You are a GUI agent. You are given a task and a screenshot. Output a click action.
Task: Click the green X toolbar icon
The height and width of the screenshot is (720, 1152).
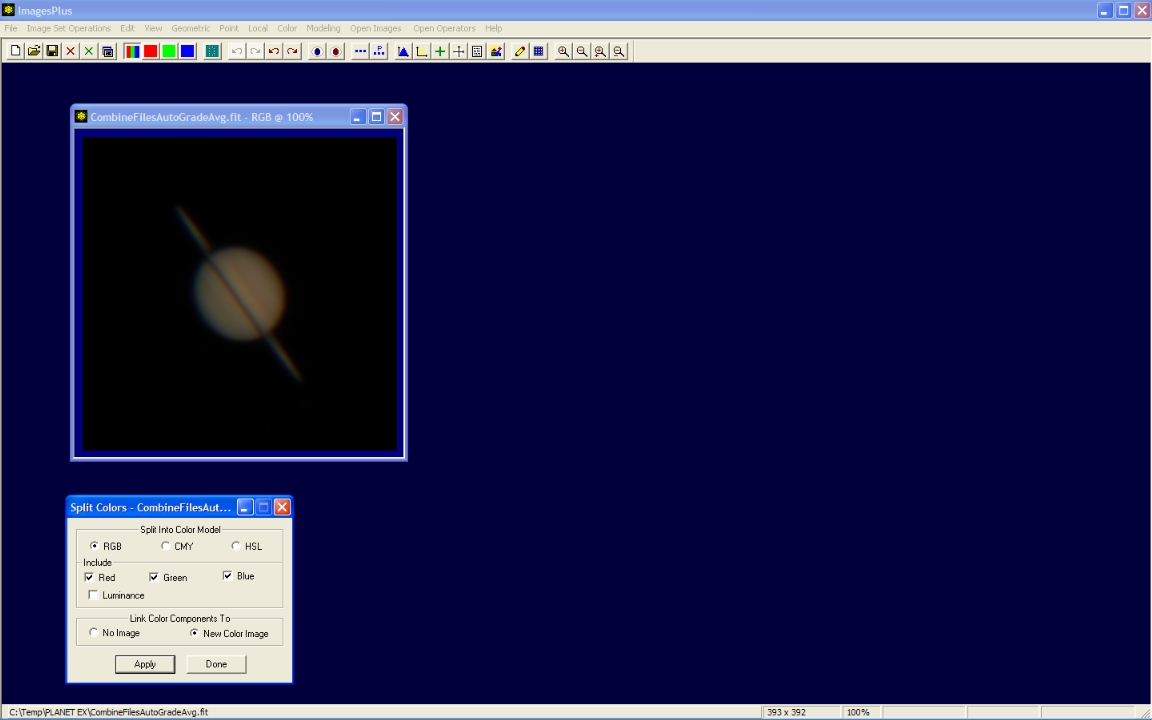(x=89, y=51)
